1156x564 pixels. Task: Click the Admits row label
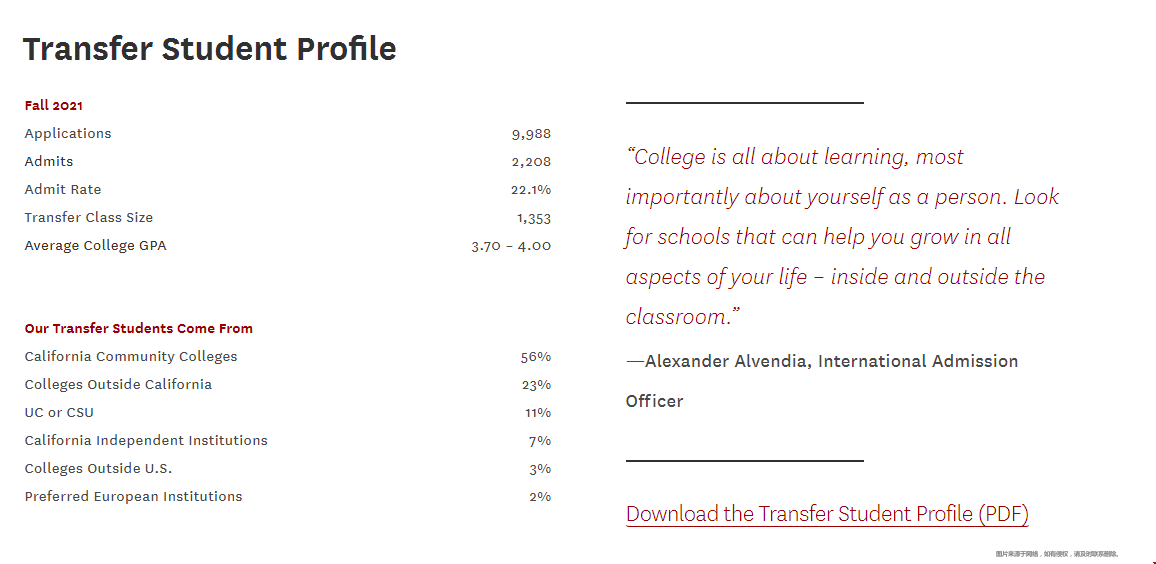pos(49,161)
